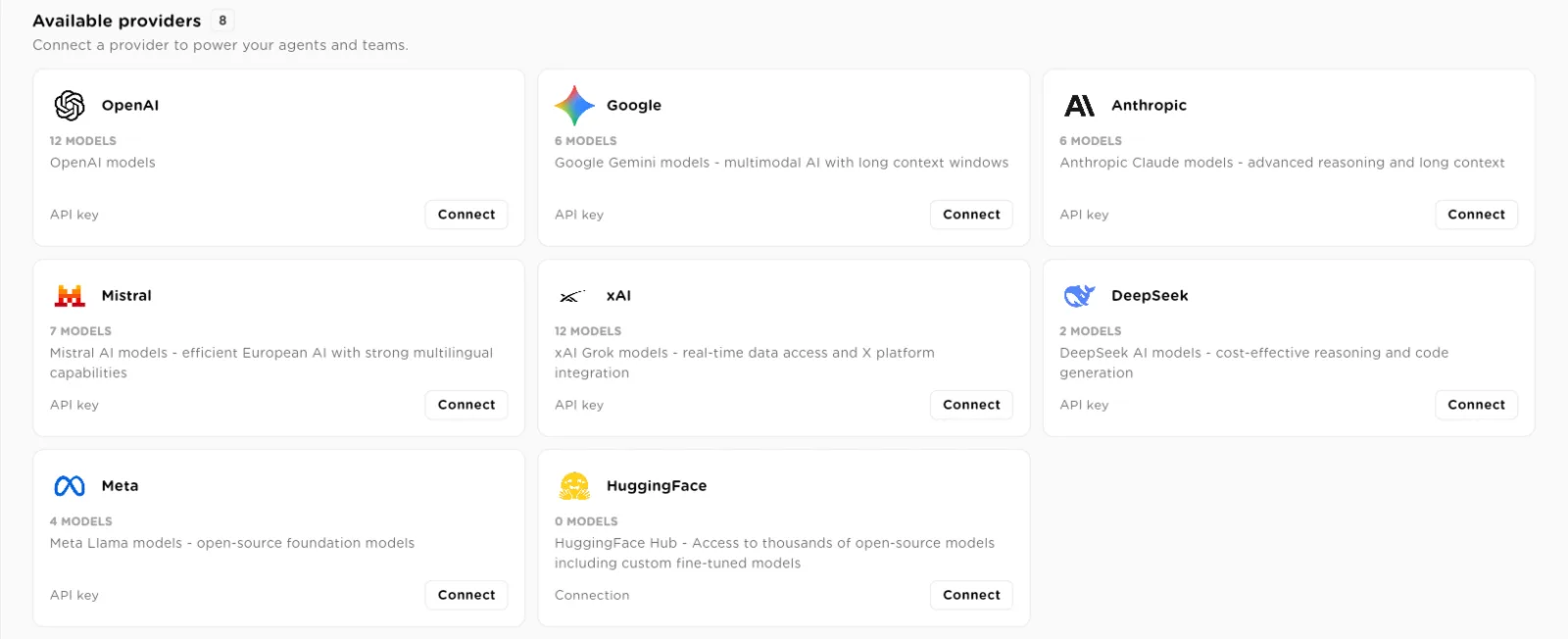The image size is (1568, 639).
Task: Click the Anthropic logo icon
Action: [1079, 105]
